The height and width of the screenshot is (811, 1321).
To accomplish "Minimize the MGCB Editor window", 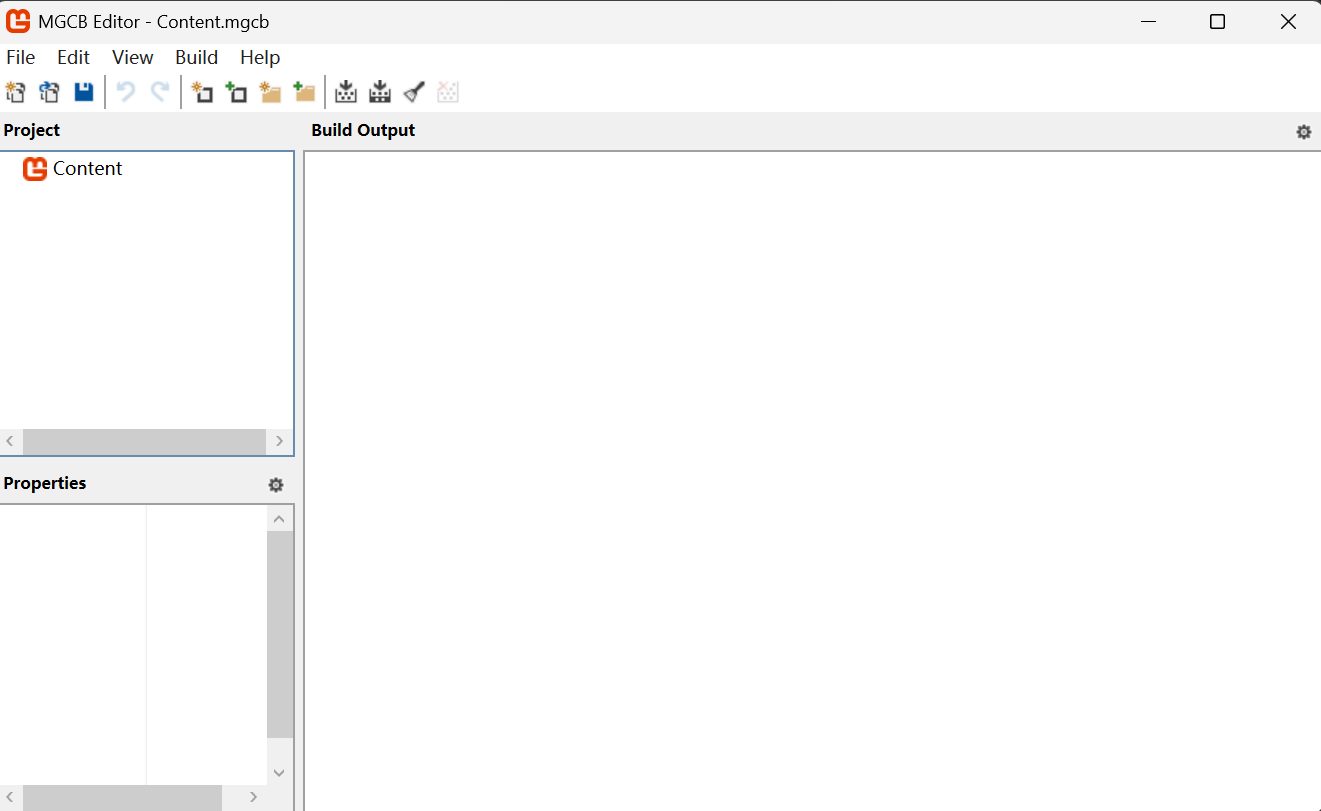I will tap(1150, 22).
